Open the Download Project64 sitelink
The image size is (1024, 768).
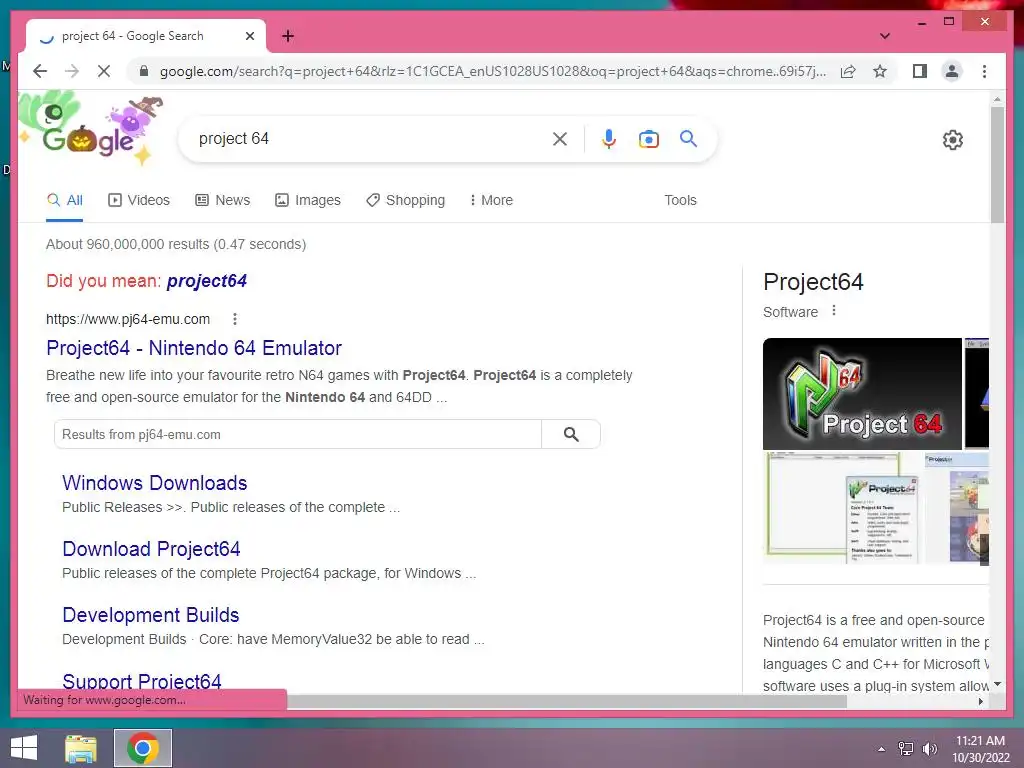[x=152, y=549]
